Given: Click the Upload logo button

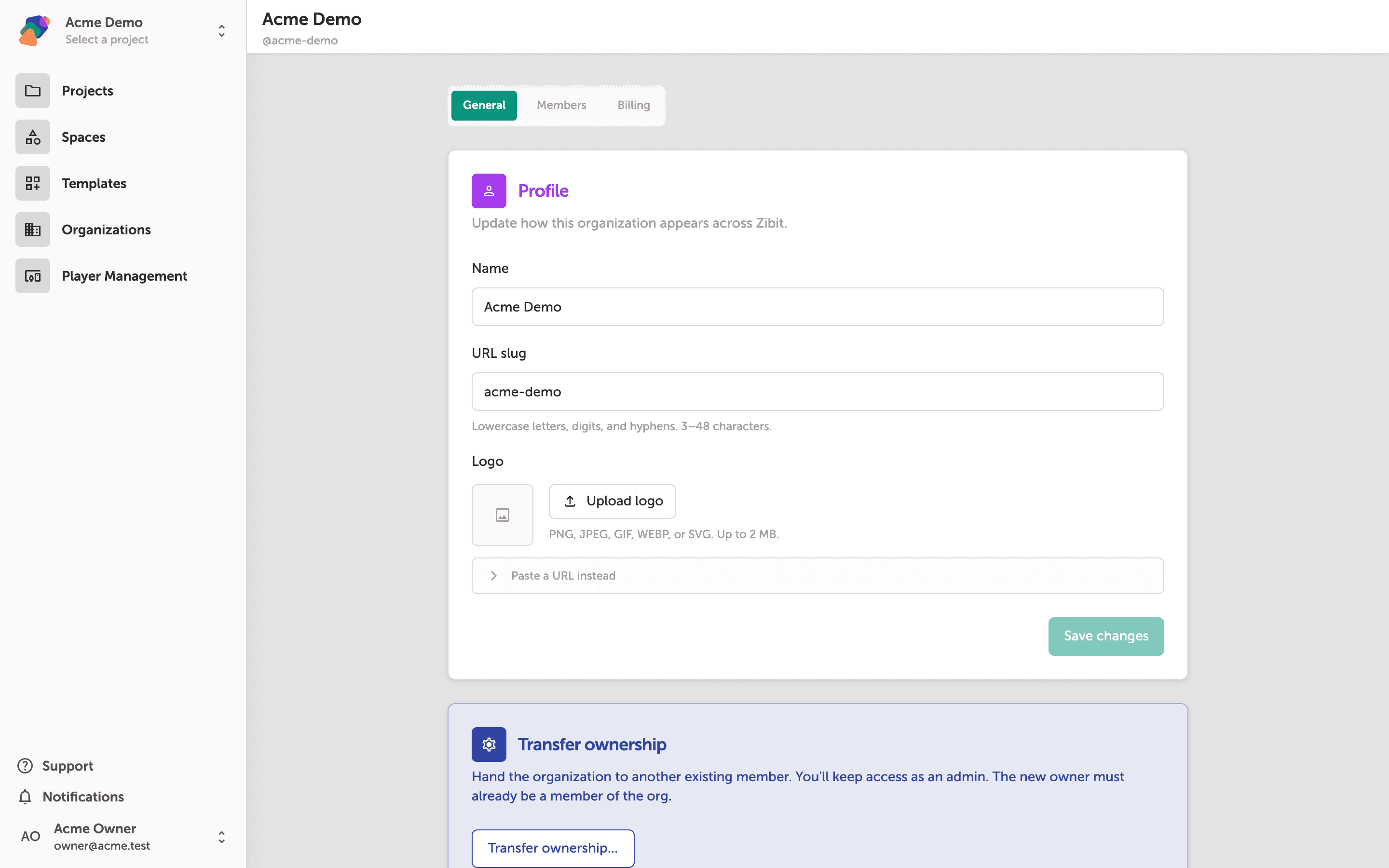Looking at the screenshot, I should pos(612,501).
